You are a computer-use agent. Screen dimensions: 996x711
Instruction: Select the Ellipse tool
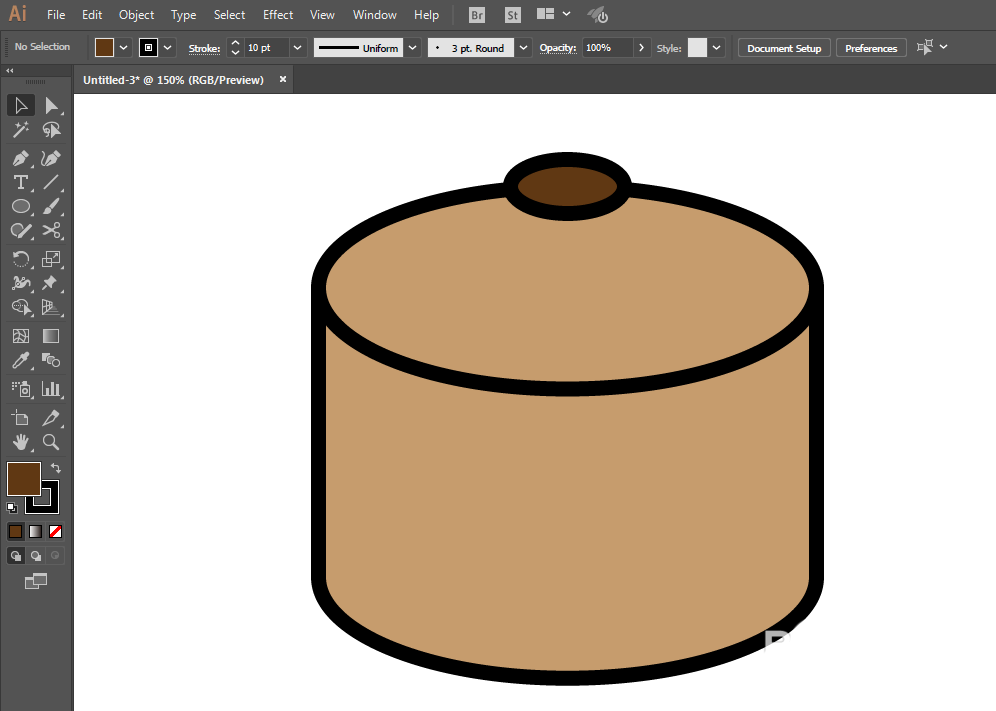(x=20, y=207)
